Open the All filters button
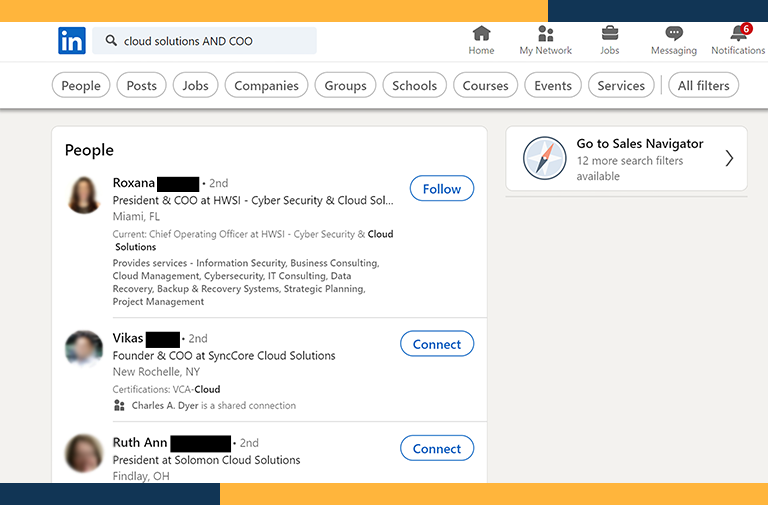Image resolution: width=768 pixels, height=505 pixels. point(703,85)
